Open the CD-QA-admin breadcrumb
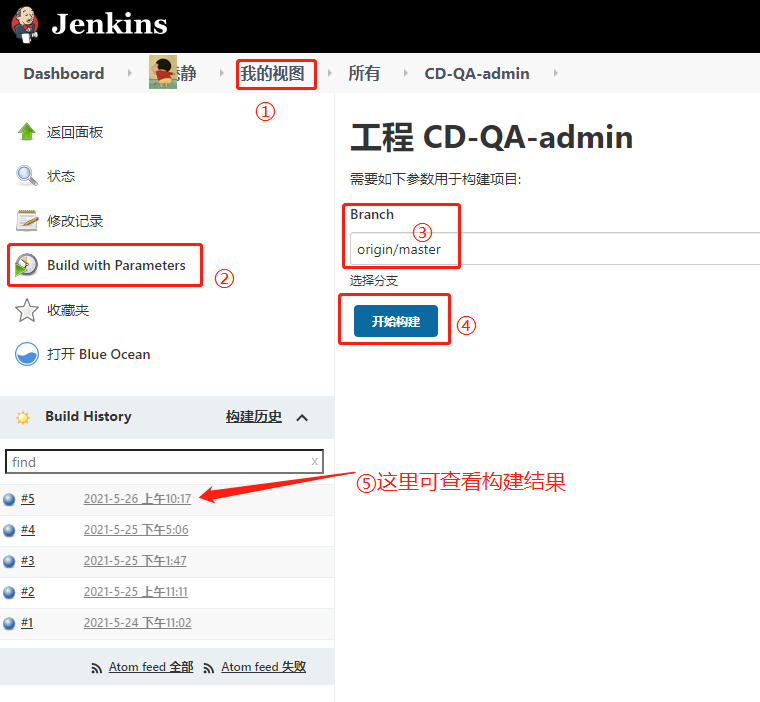 click(477, 73)
